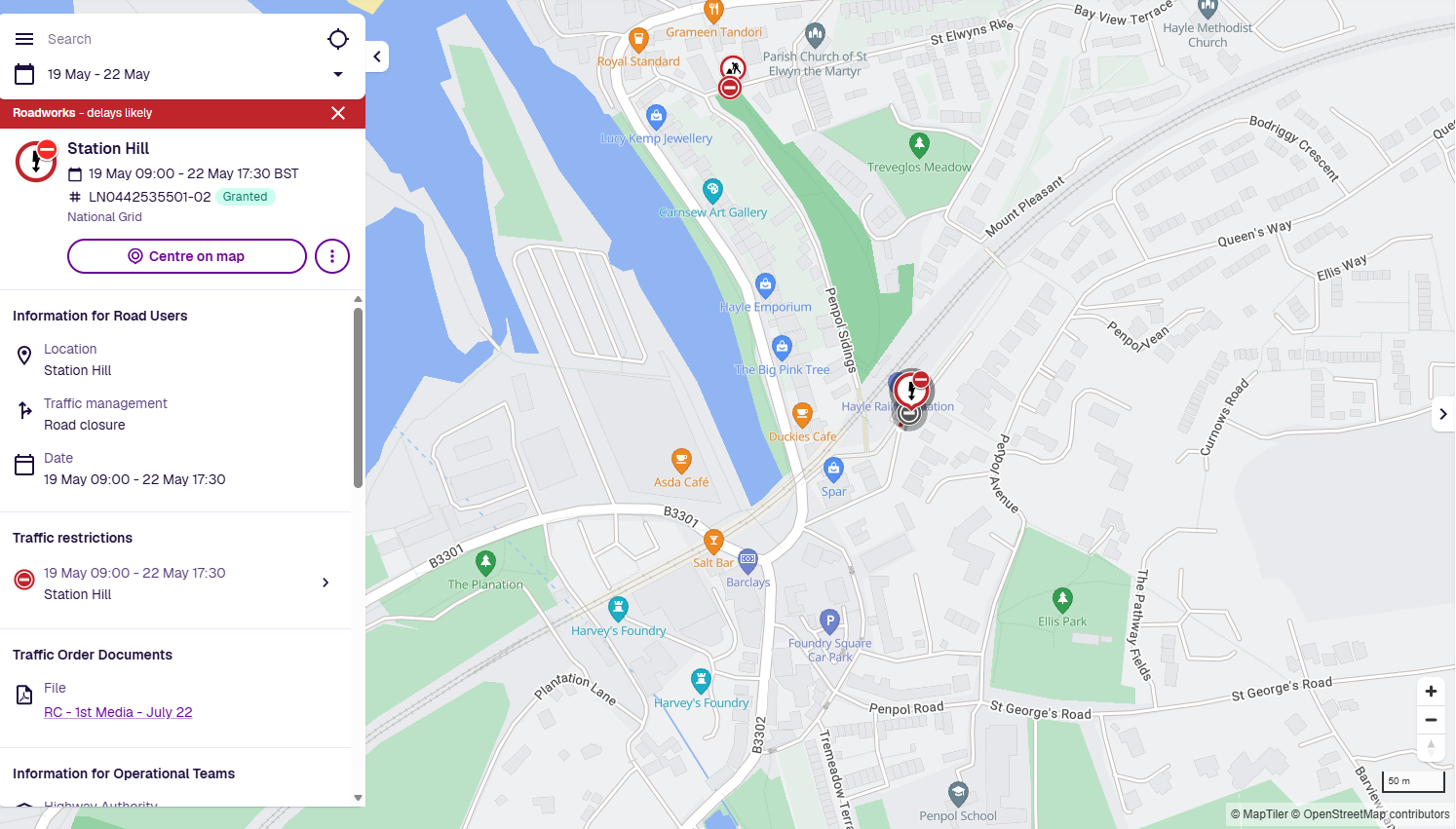Click the Search input field
The width and height of the screenshot is (1456, 829).
tap(180, 39)
